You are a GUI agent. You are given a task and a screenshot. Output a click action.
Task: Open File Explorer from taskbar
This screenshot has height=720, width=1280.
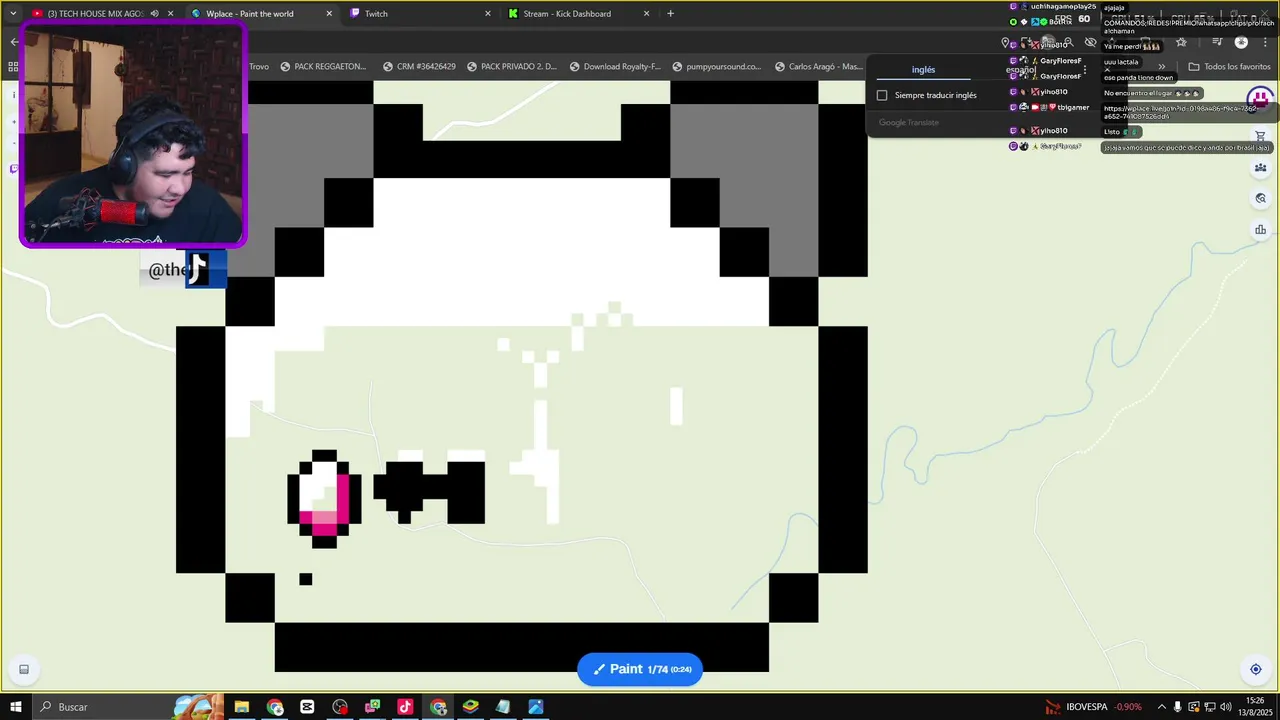(x=242, y=707)
